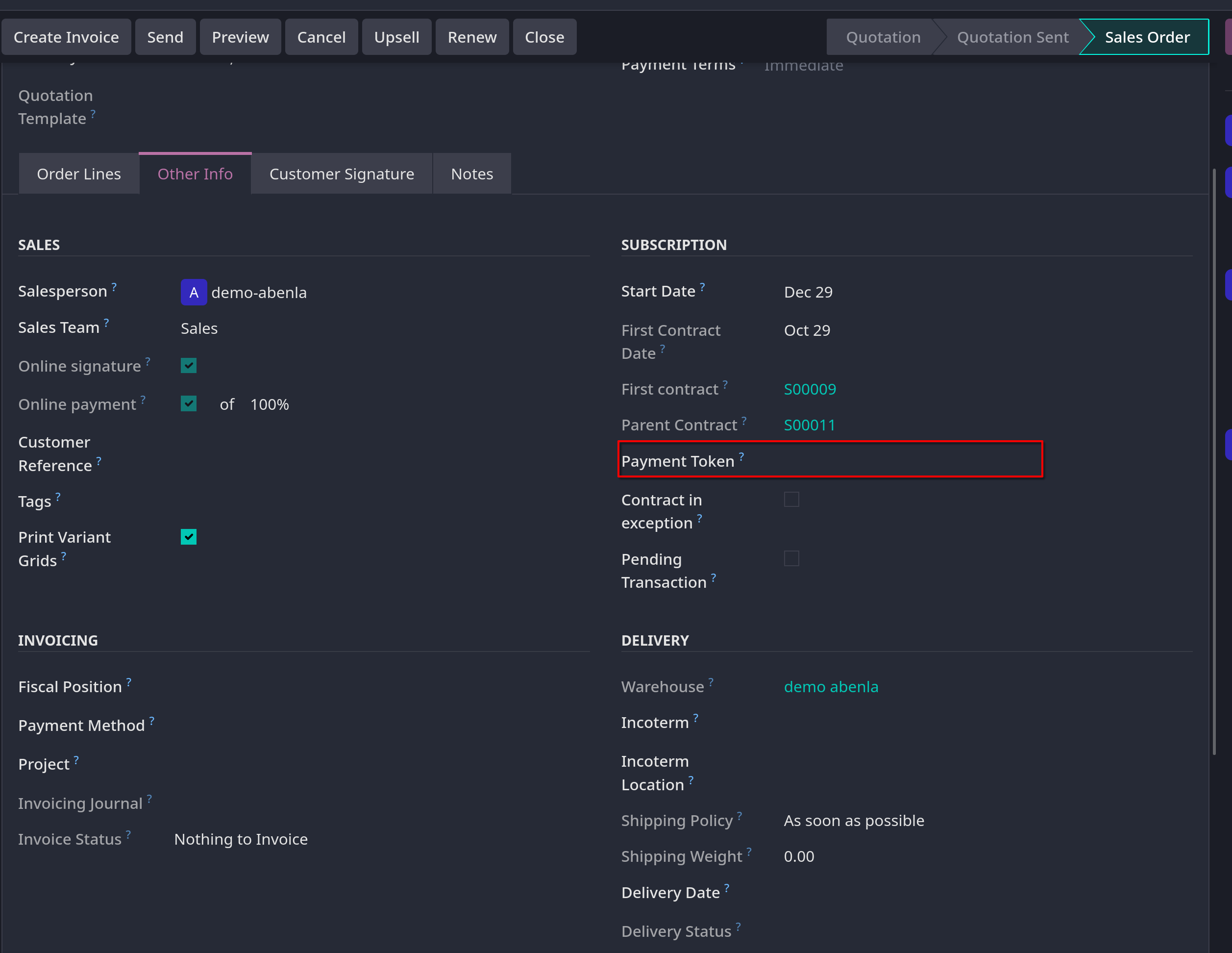Click the First Contract Date value 'Oct 29'
Viewport: 1232px width, 953px height.
(807, 330)
